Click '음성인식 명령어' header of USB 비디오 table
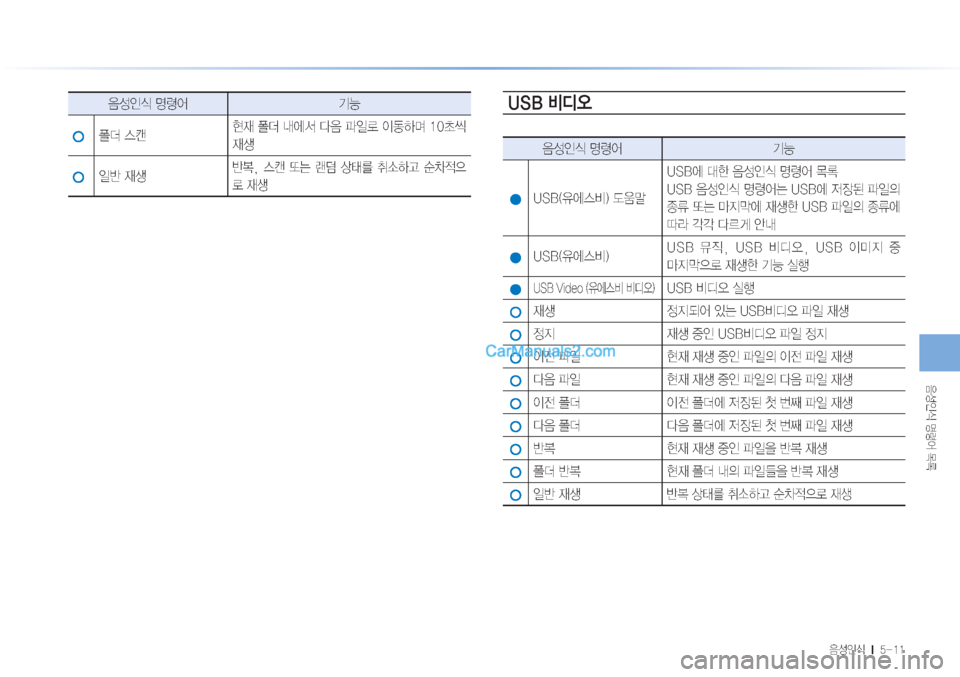The image size is (960, 677). pos(582,148)
